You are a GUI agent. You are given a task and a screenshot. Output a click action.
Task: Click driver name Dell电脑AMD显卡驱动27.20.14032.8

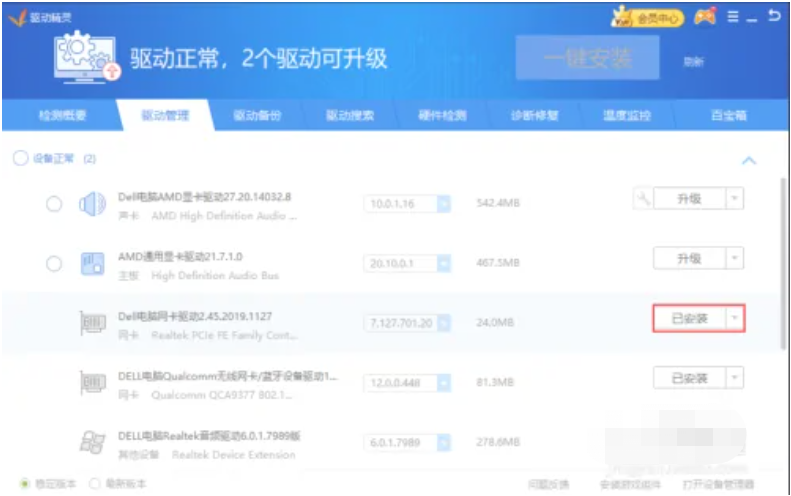204,197
